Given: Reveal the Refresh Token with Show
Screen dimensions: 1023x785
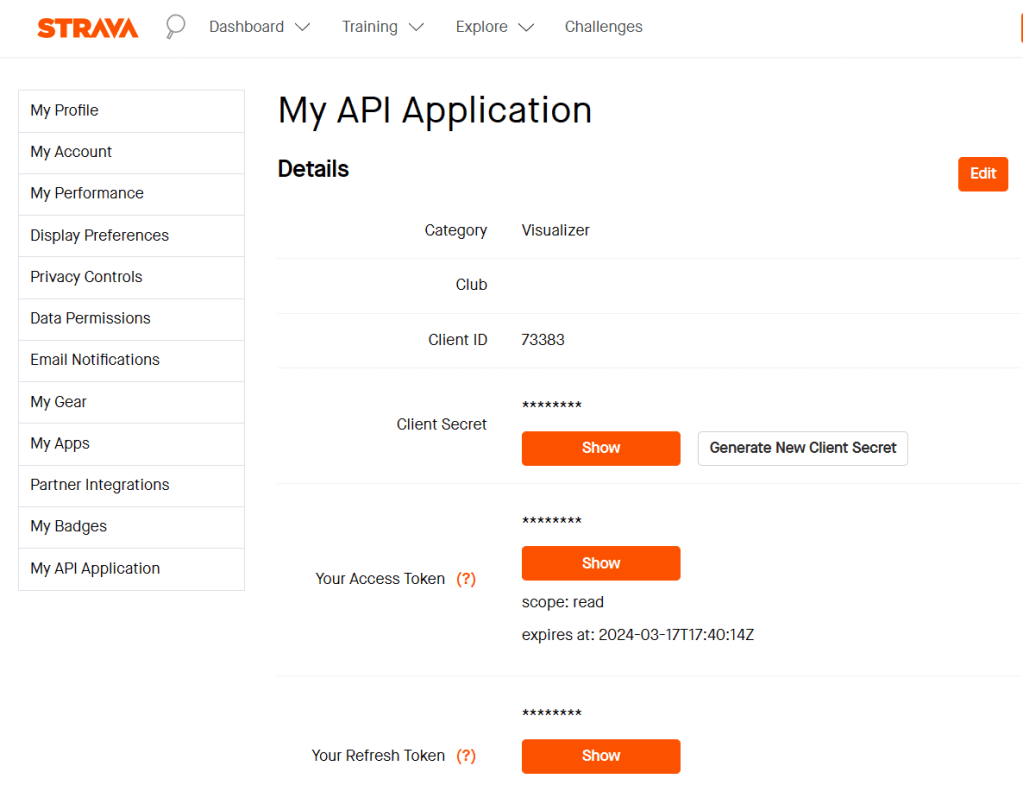Looking at the screenshot, I should 600,756.
